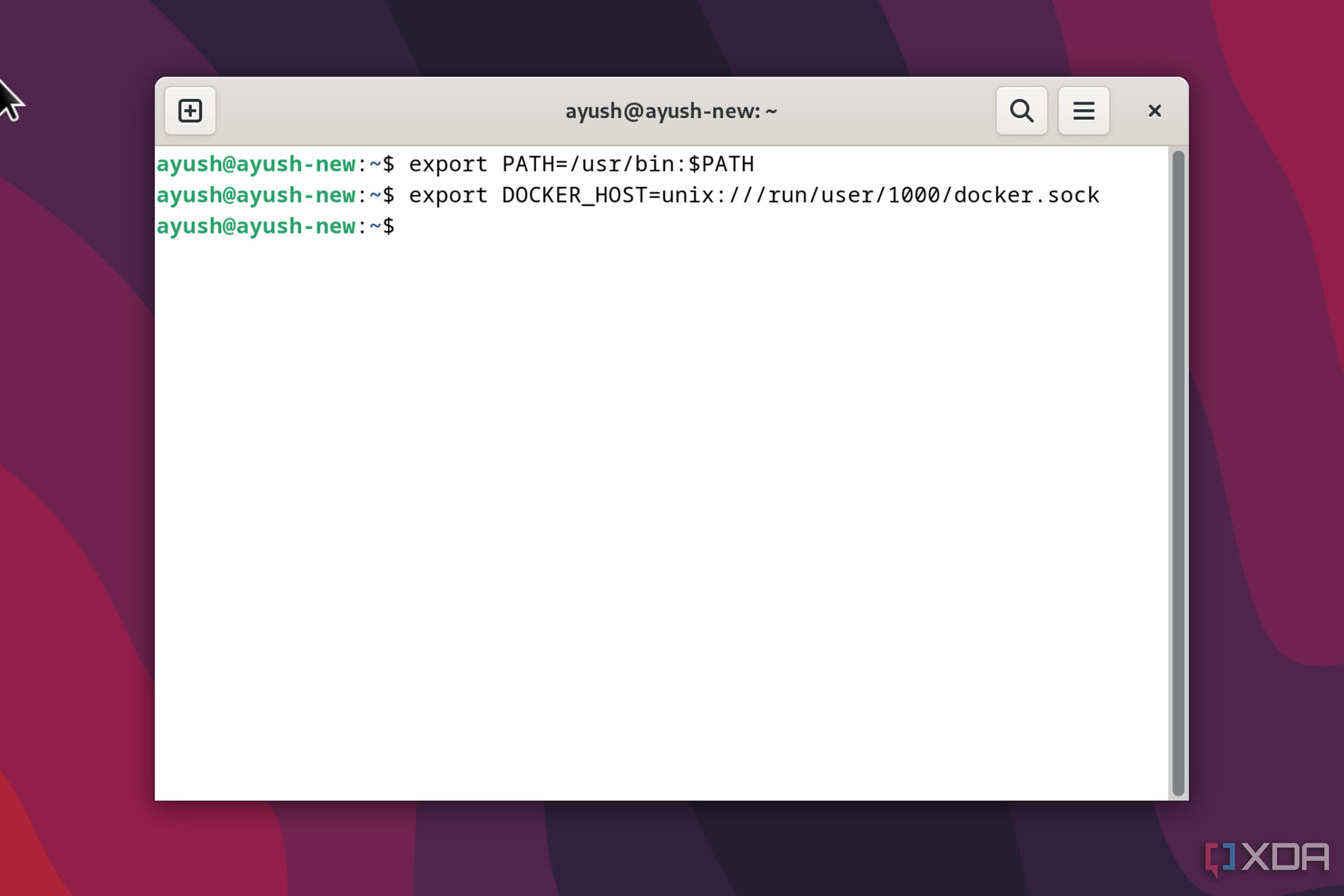Viewport: 1344px width, 896px height.
Task: Open a new terminal tab
Action: (190, 111)
